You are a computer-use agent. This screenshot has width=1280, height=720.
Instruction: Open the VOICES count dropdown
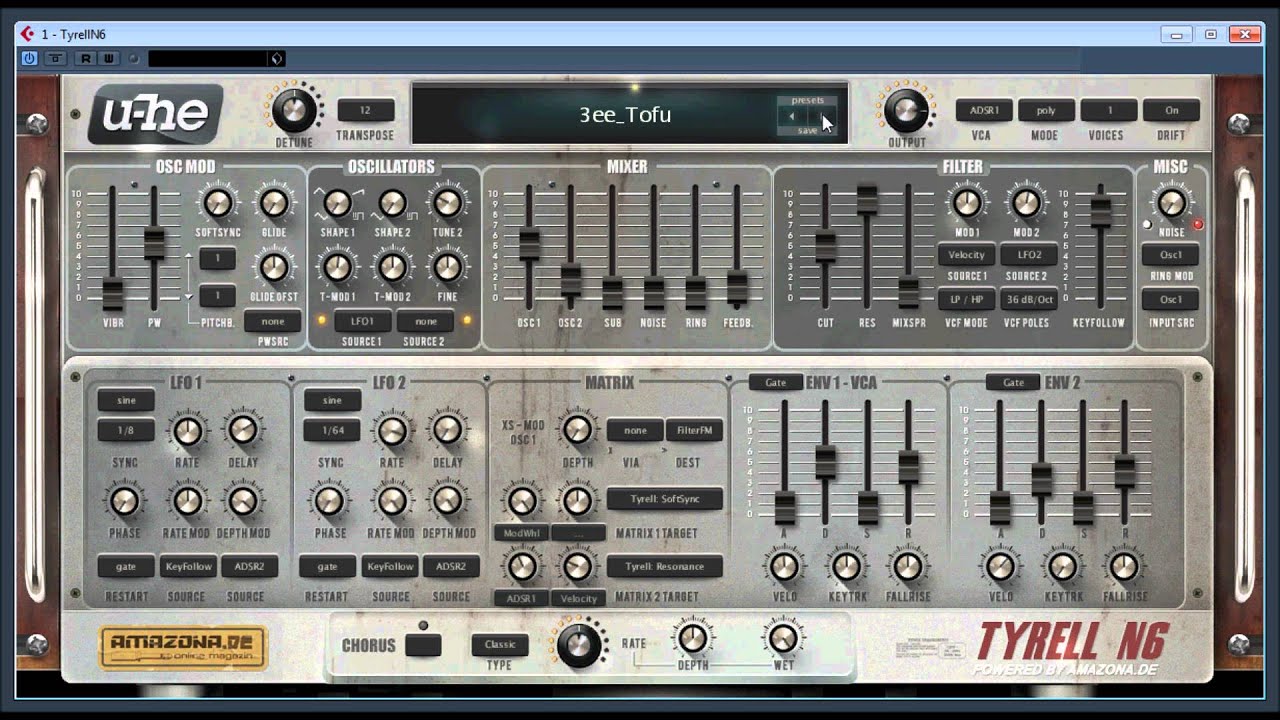pos(1109,110)
